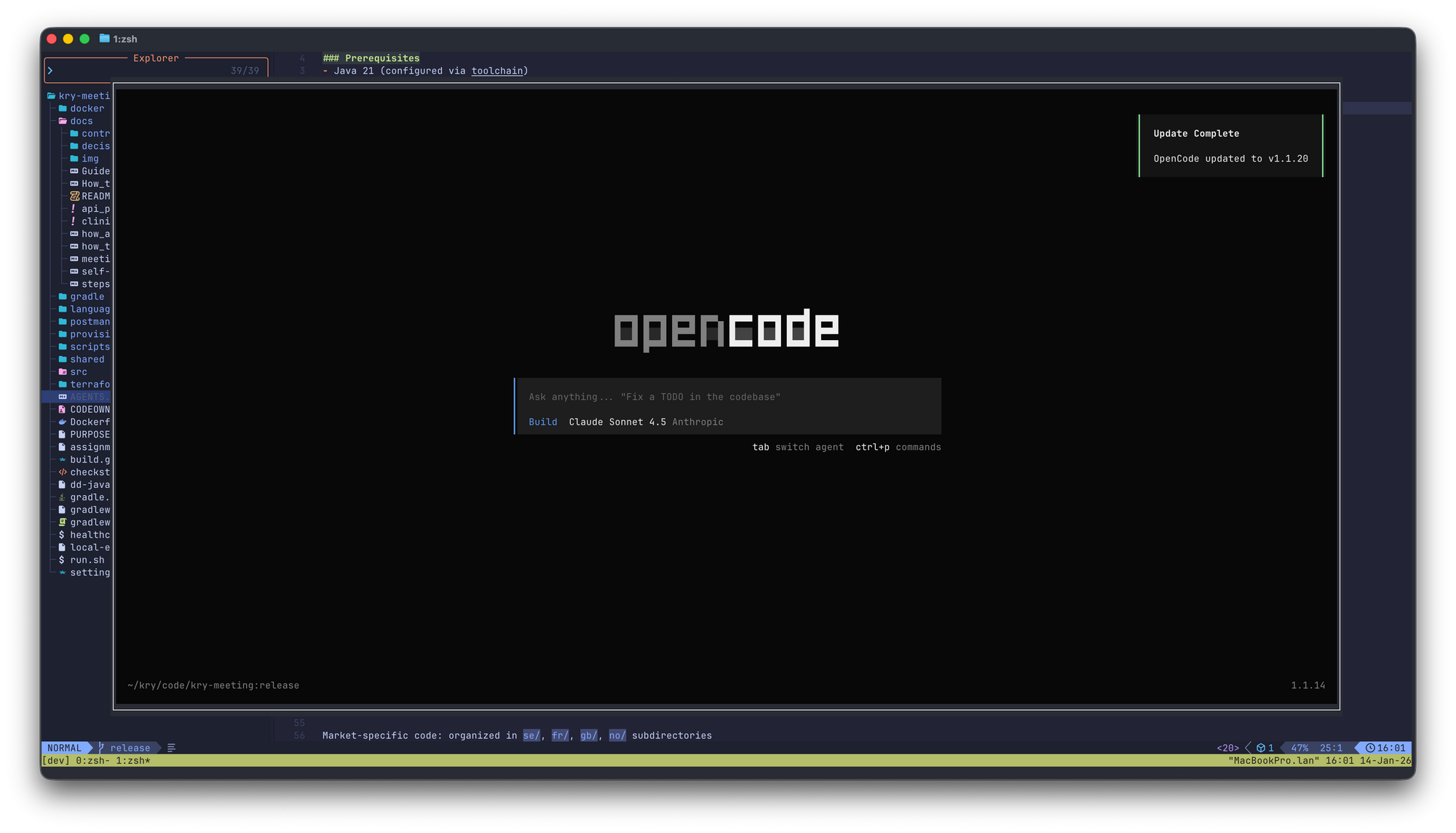Click the run.sh shell script icon
This screenshot has width=1456, height=833.
(62, 560)
